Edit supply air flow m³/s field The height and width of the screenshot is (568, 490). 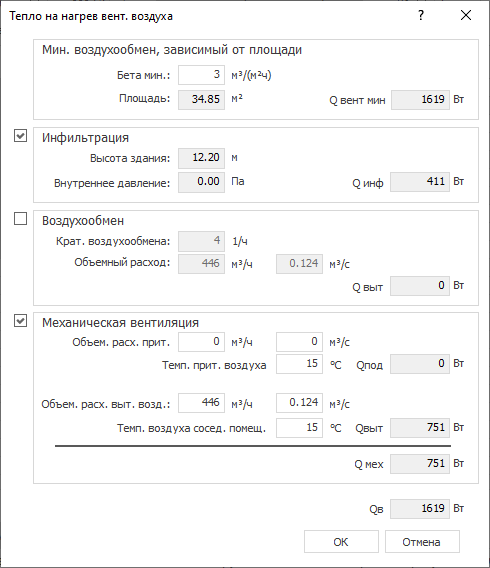pos(299,342)
